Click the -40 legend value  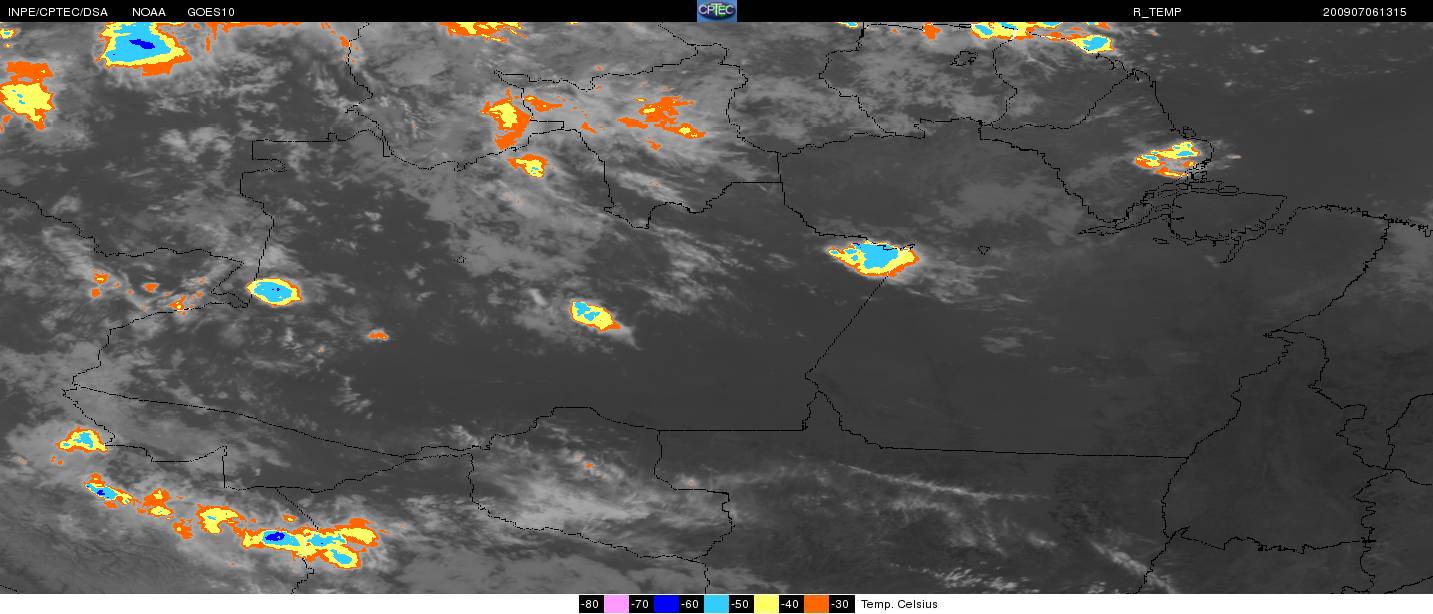coord(791,604)
